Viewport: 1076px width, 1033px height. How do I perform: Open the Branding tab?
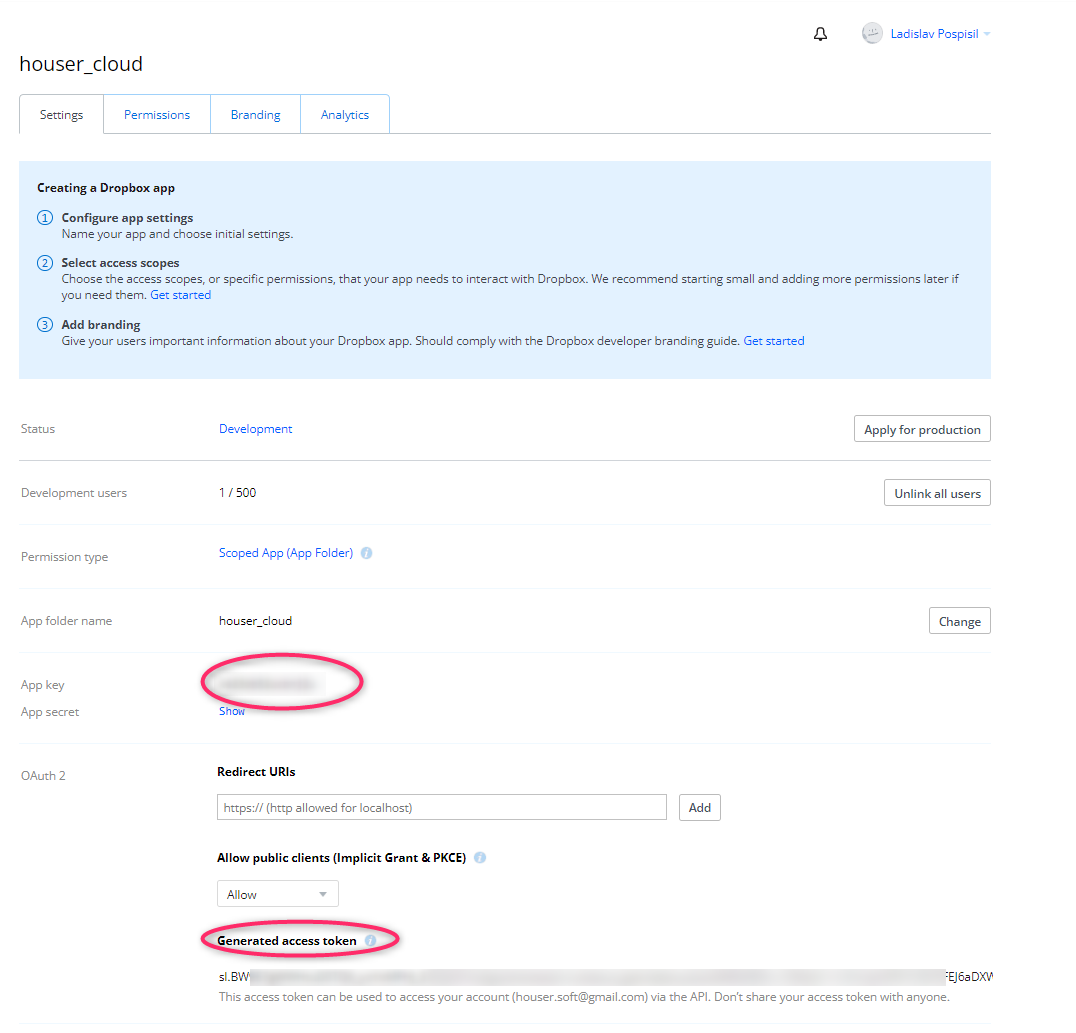point(255,115)
